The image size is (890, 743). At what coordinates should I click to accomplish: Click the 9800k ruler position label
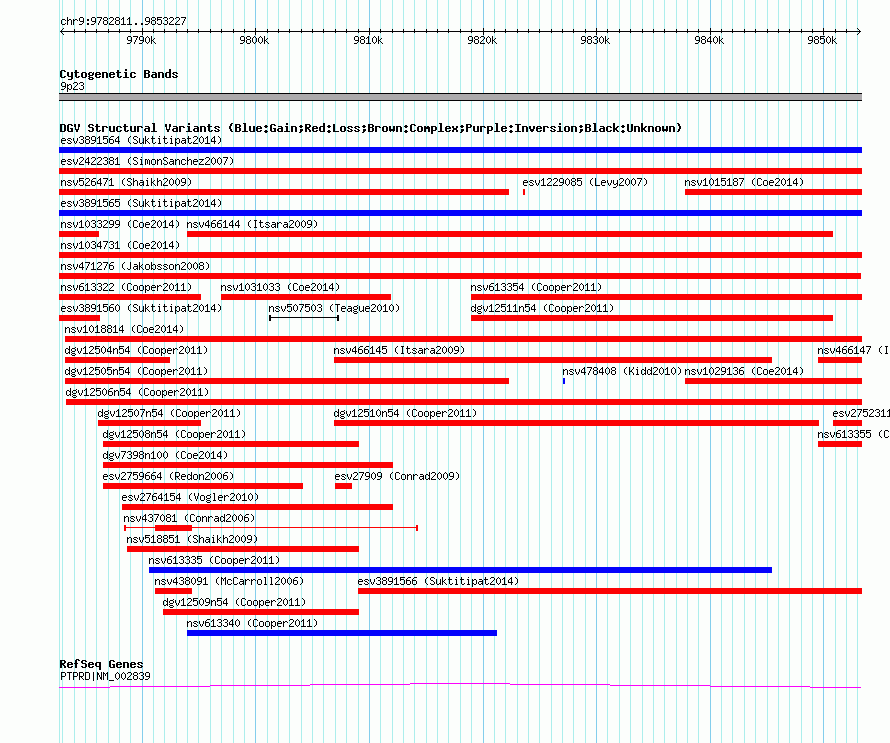tap(254, 40)
